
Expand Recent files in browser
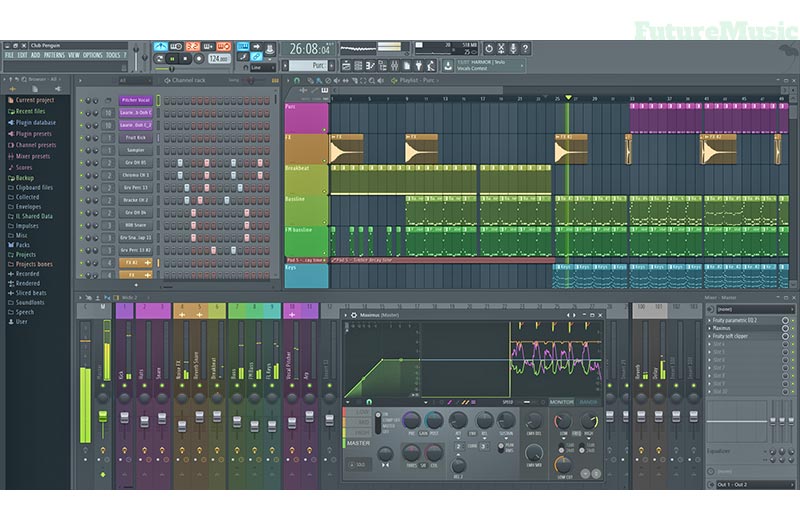(x=31, y=111)
